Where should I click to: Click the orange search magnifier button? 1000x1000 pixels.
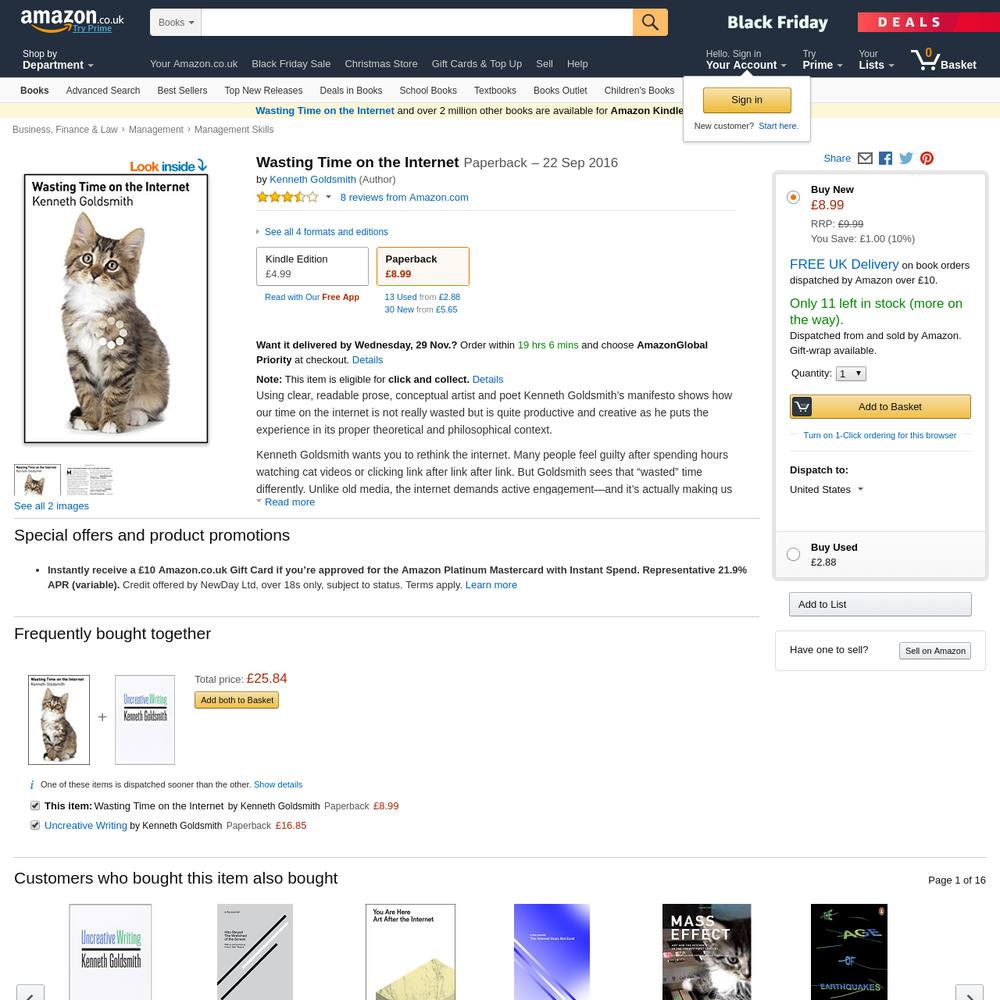tap(650, 22)
